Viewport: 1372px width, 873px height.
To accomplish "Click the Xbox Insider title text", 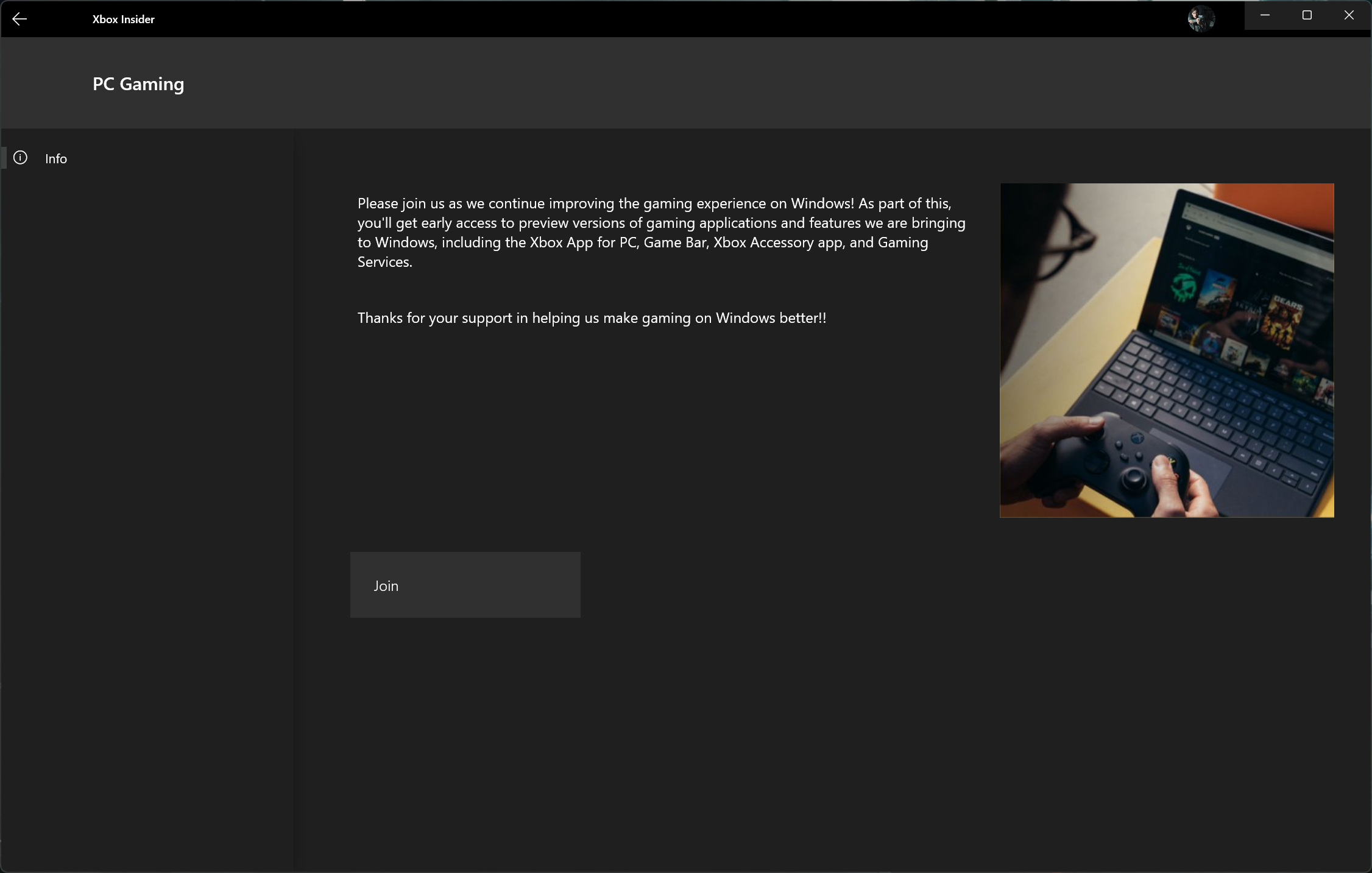I will click(x=124, y=19).
